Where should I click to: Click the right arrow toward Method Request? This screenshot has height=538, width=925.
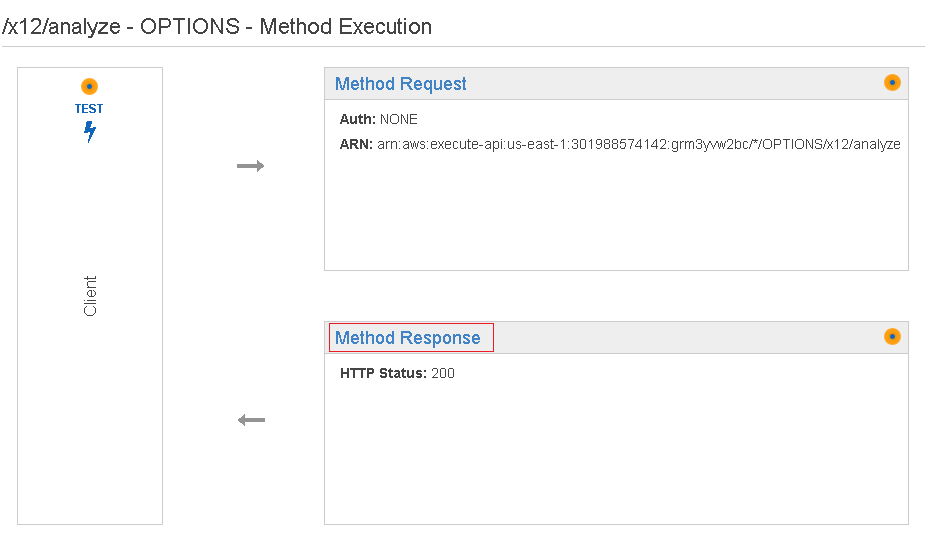point(250,166)
